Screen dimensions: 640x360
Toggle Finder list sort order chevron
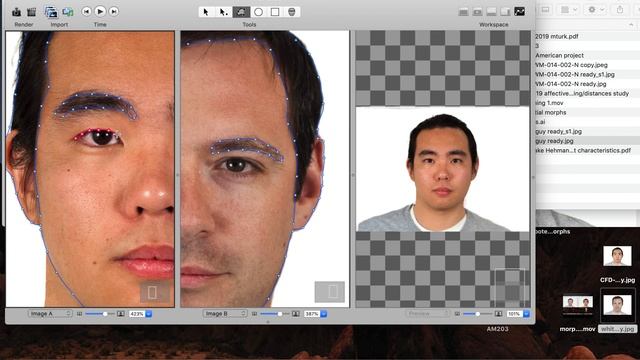(631, 25)
